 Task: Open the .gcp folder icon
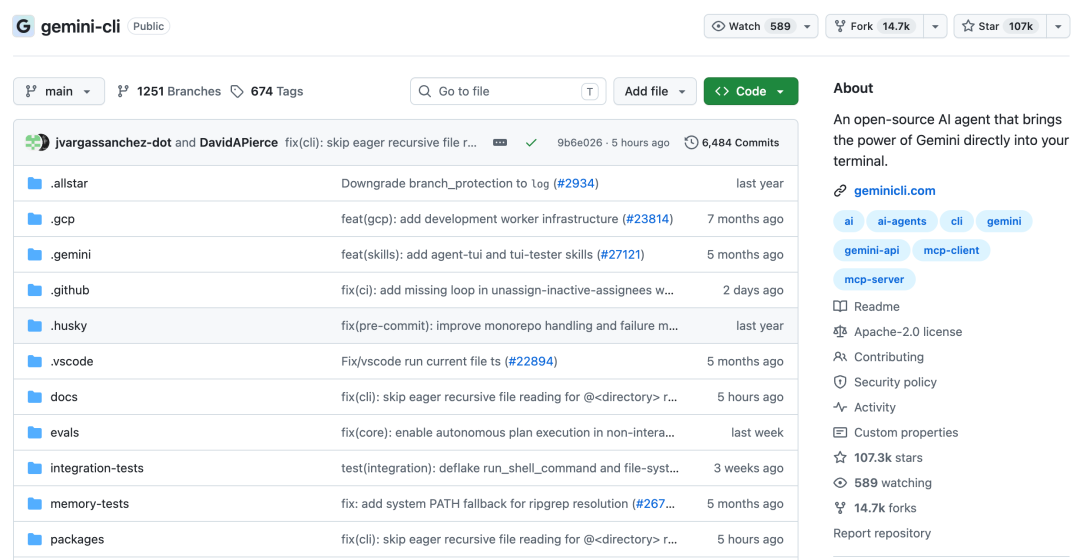(34, 219)
